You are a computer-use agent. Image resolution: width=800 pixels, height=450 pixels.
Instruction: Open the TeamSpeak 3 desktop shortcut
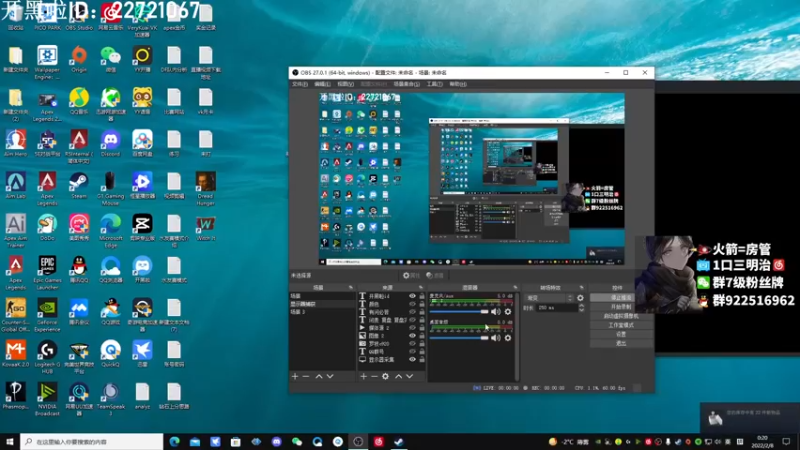coord(110,399)
